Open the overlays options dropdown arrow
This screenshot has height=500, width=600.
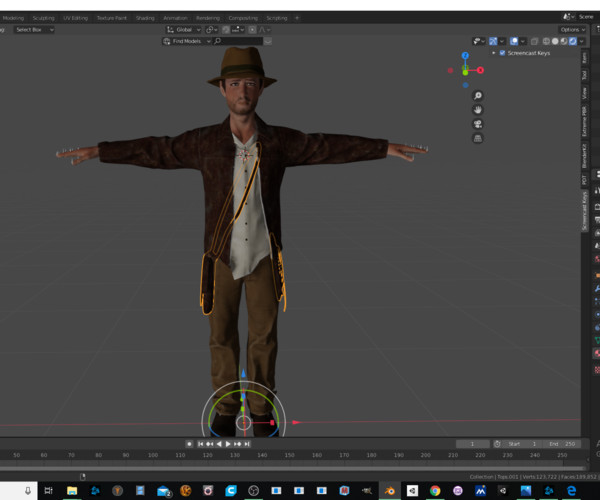coord(523,41)
